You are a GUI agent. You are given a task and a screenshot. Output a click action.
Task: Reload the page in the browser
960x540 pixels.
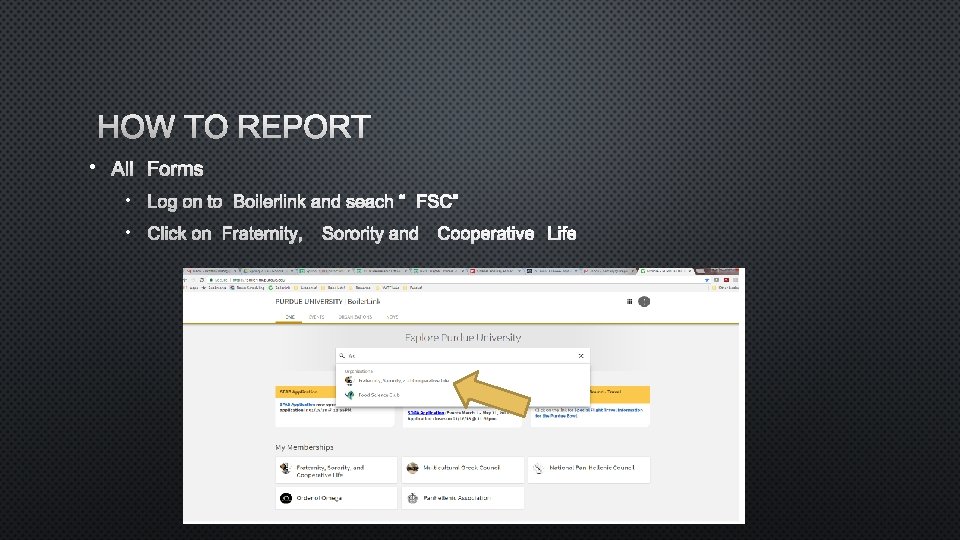(x=202, y=280)
